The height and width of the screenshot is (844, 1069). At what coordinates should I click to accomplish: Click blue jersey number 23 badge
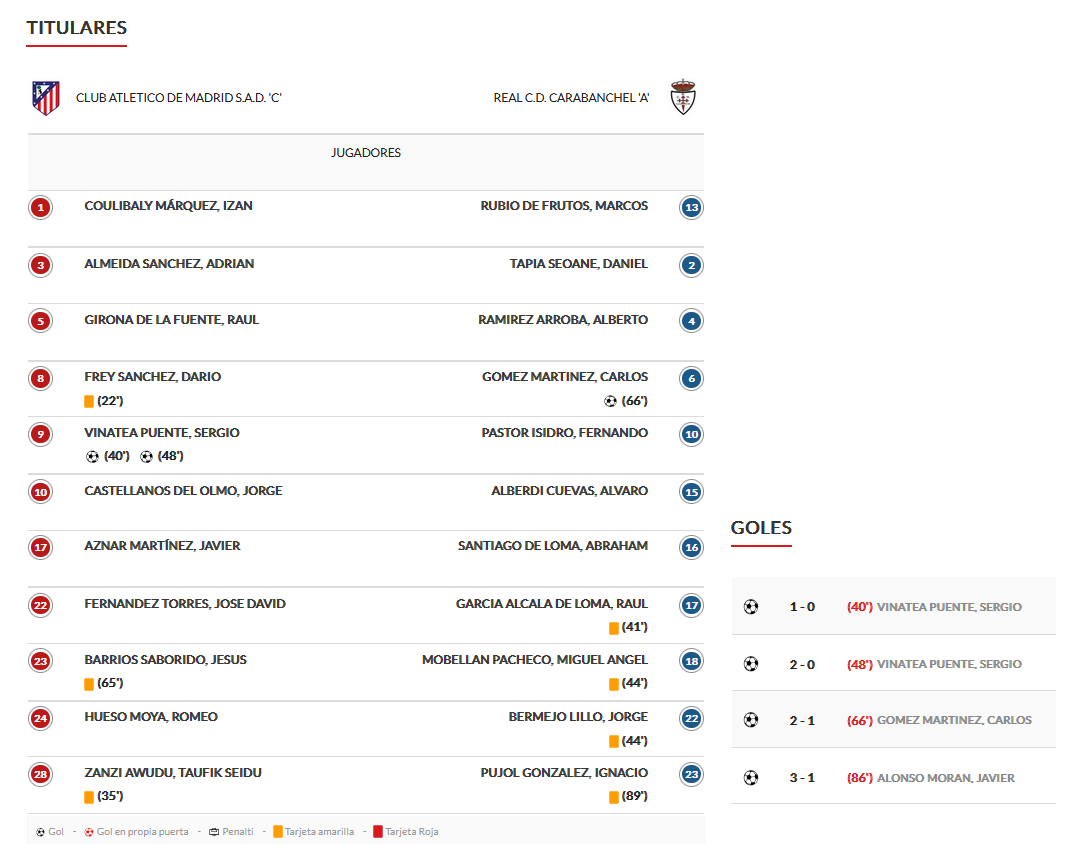[x=691, y=774]
